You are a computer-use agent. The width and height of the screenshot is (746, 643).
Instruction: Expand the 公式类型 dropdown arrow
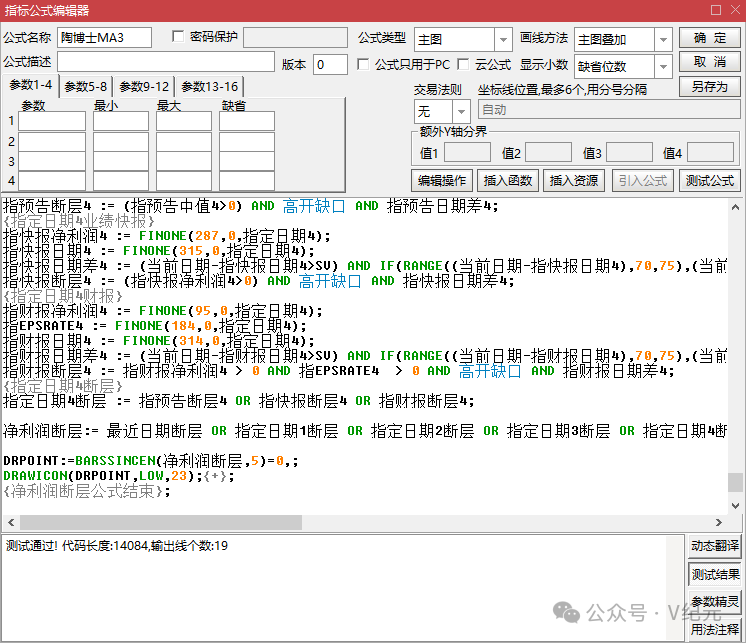coord(503,40)
